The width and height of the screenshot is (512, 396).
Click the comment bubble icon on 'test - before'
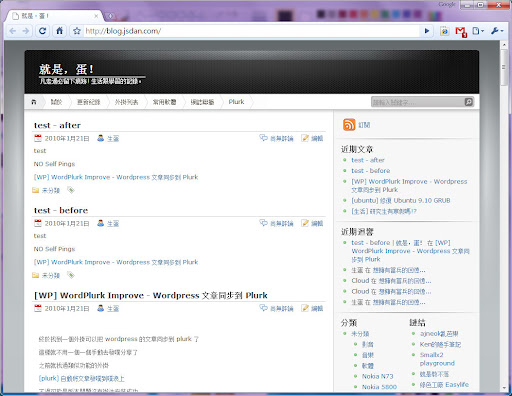coord(263,223)
